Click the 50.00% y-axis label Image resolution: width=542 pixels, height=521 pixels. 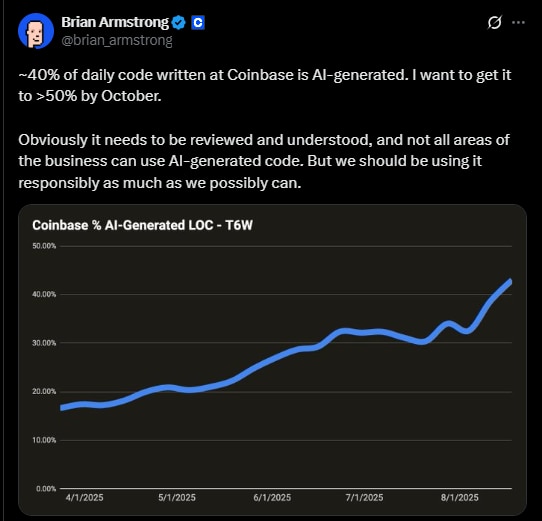[44, 246]
